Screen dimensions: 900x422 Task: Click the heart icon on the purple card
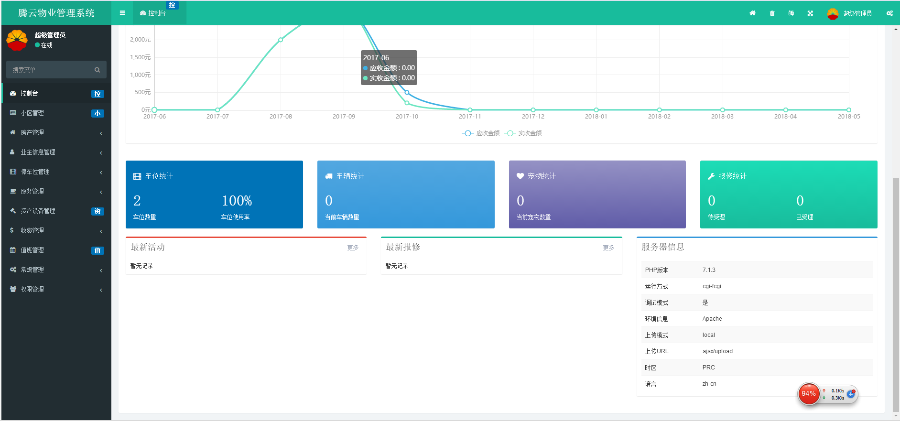520,175
